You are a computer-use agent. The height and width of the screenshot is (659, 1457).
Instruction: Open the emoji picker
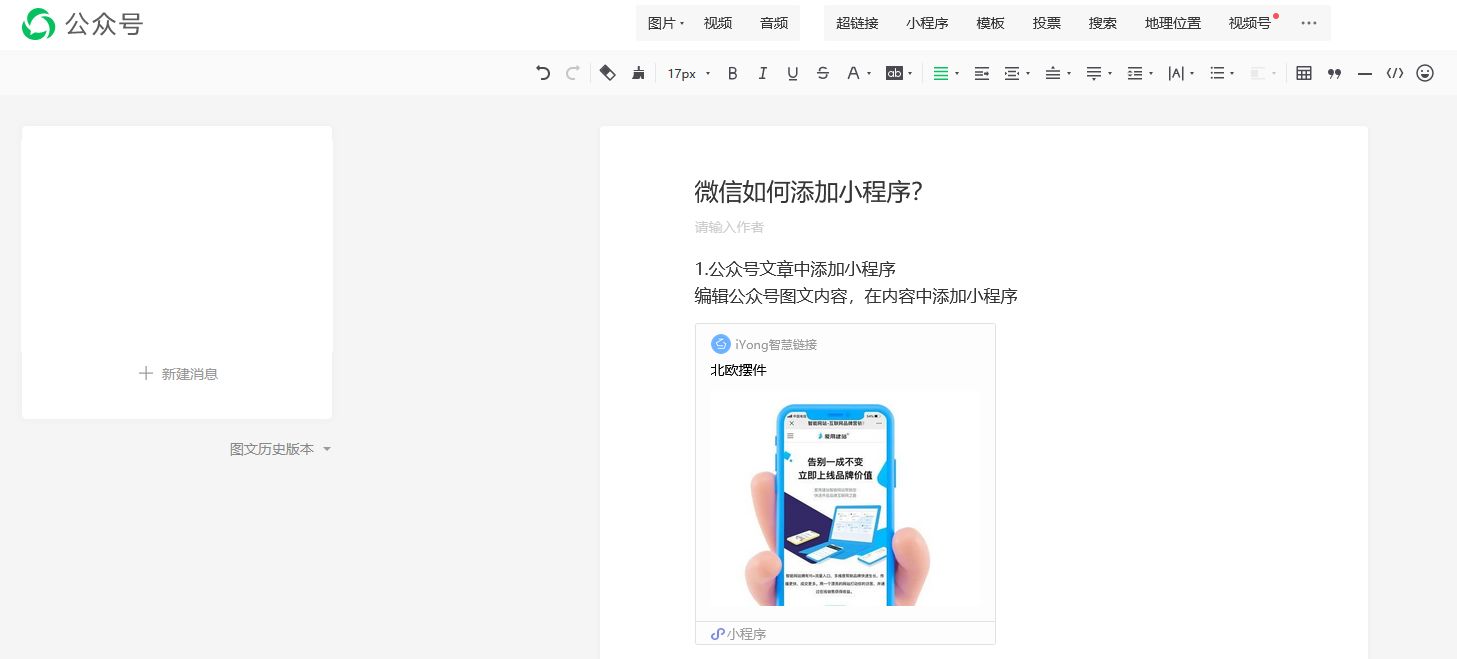click(1424, 72)
